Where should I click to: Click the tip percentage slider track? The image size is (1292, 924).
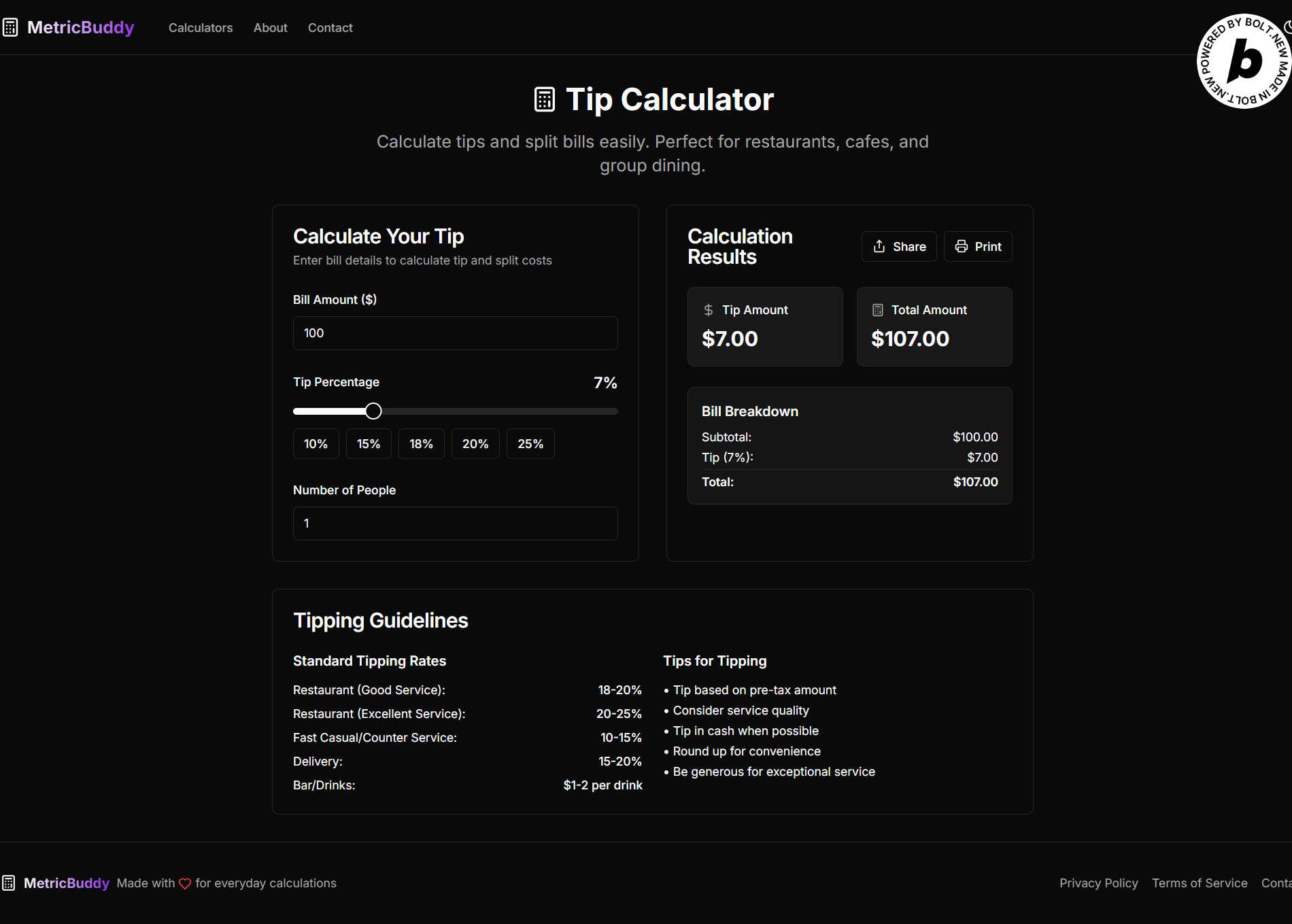(456, 411)
